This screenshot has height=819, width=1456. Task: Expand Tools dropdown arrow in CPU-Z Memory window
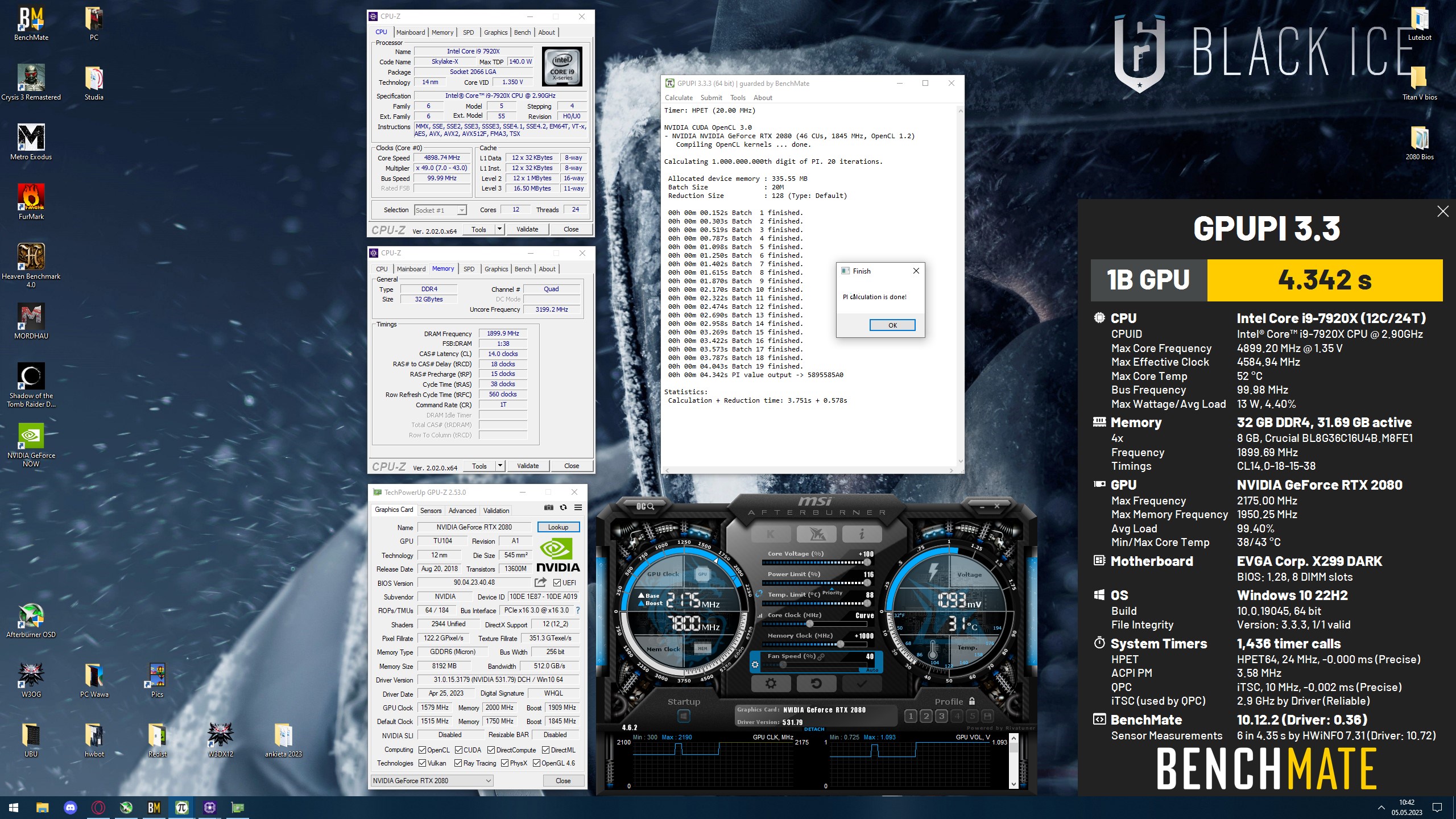500,466
